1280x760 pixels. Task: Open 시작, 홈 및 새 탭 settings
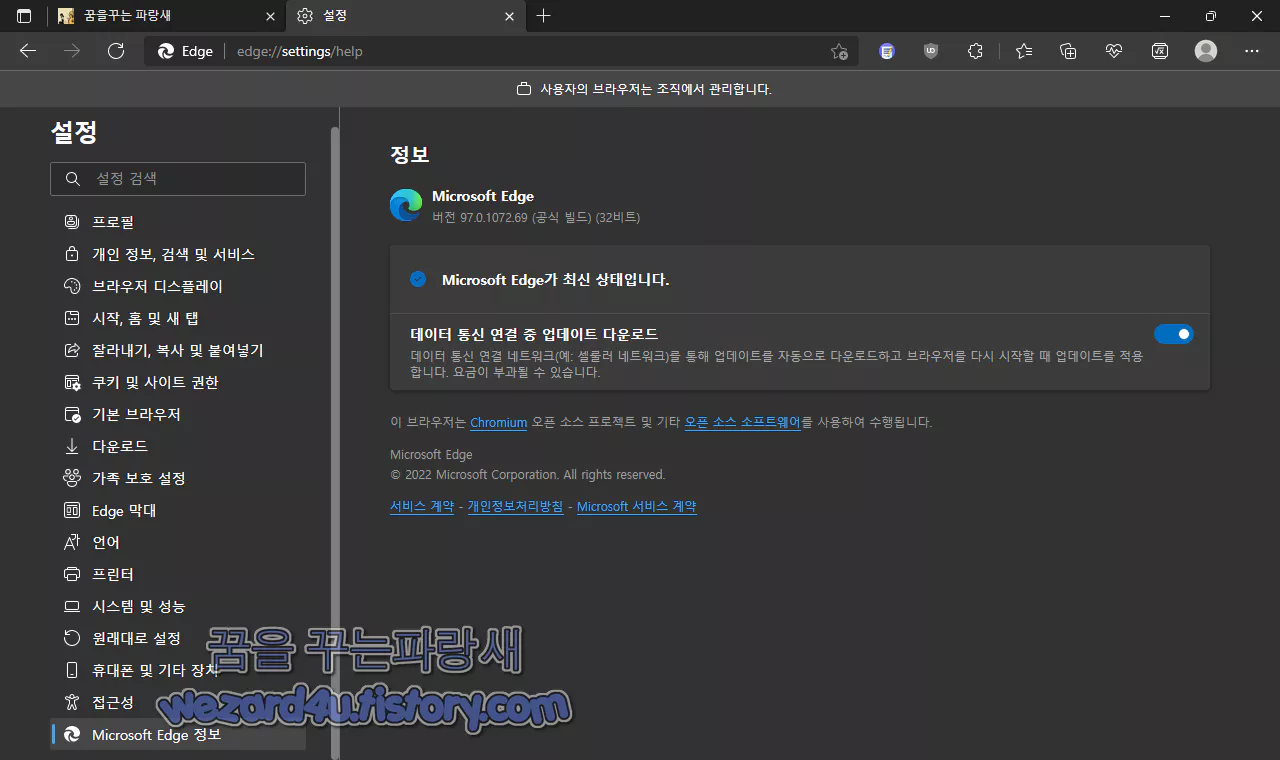pyautogui.click(x=178, y=318)
